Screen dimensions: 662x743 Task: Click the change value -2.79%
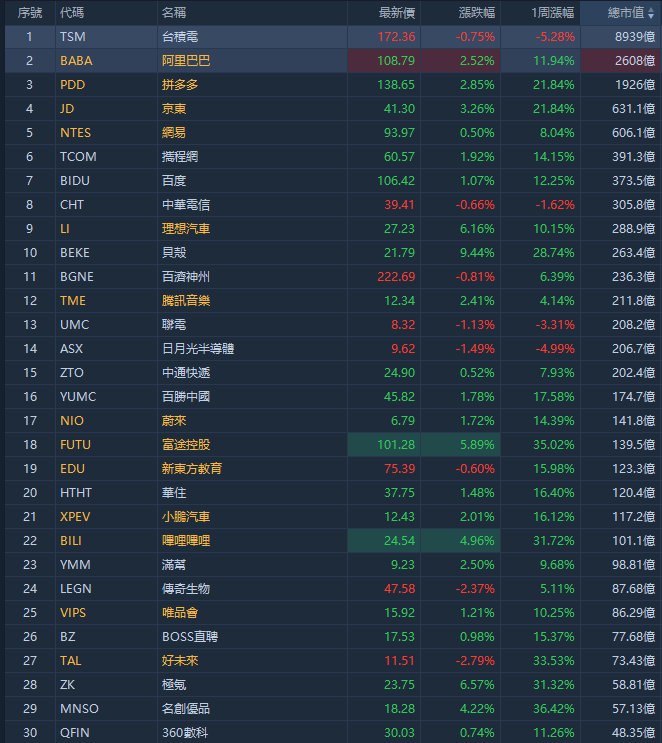(x=475, y=661)
